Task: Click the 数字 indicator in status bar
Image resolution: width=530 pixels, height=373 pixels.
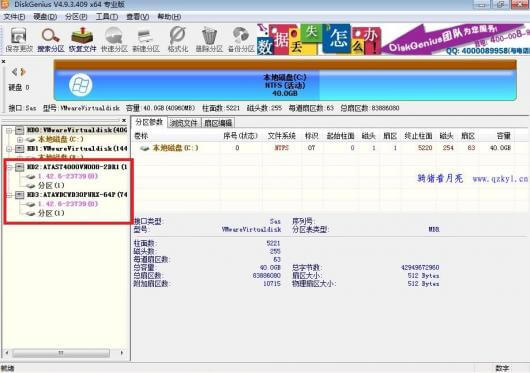Action: pyautogui.click(x=502, y=368)
